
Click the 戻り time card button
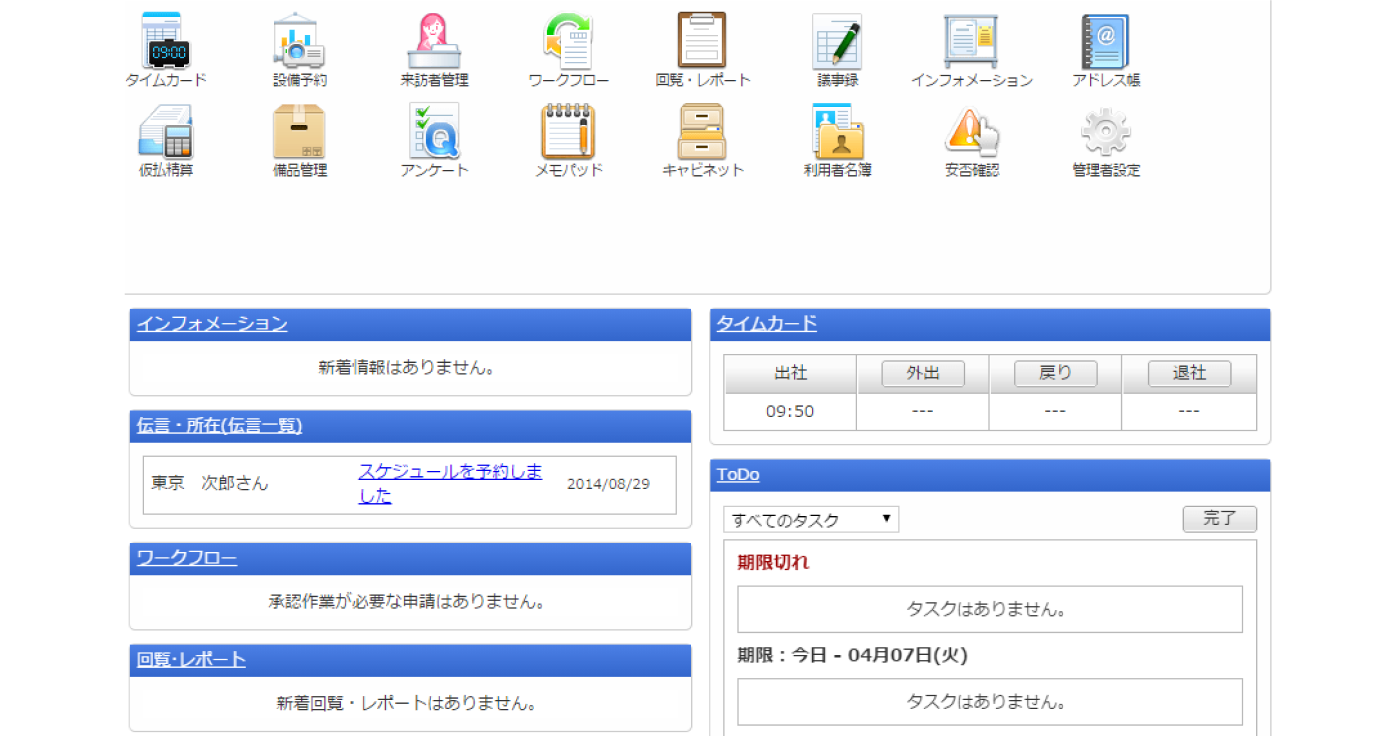[x=1056, y=373]
